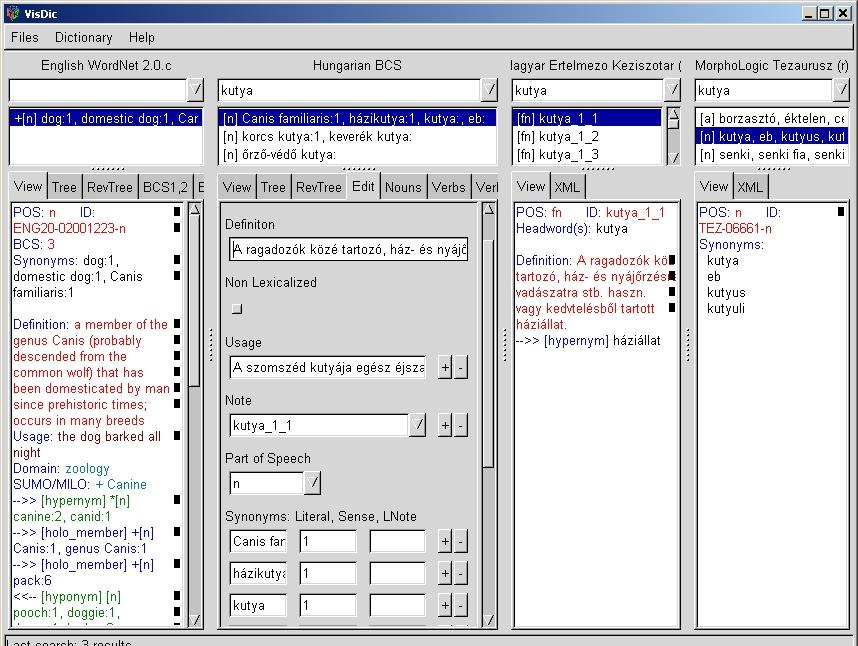Image resolution: width=858 pixels, height=646 pixels.
Task: Switch to Tree tab in Hungarian BCS
Action: [273, 187]
